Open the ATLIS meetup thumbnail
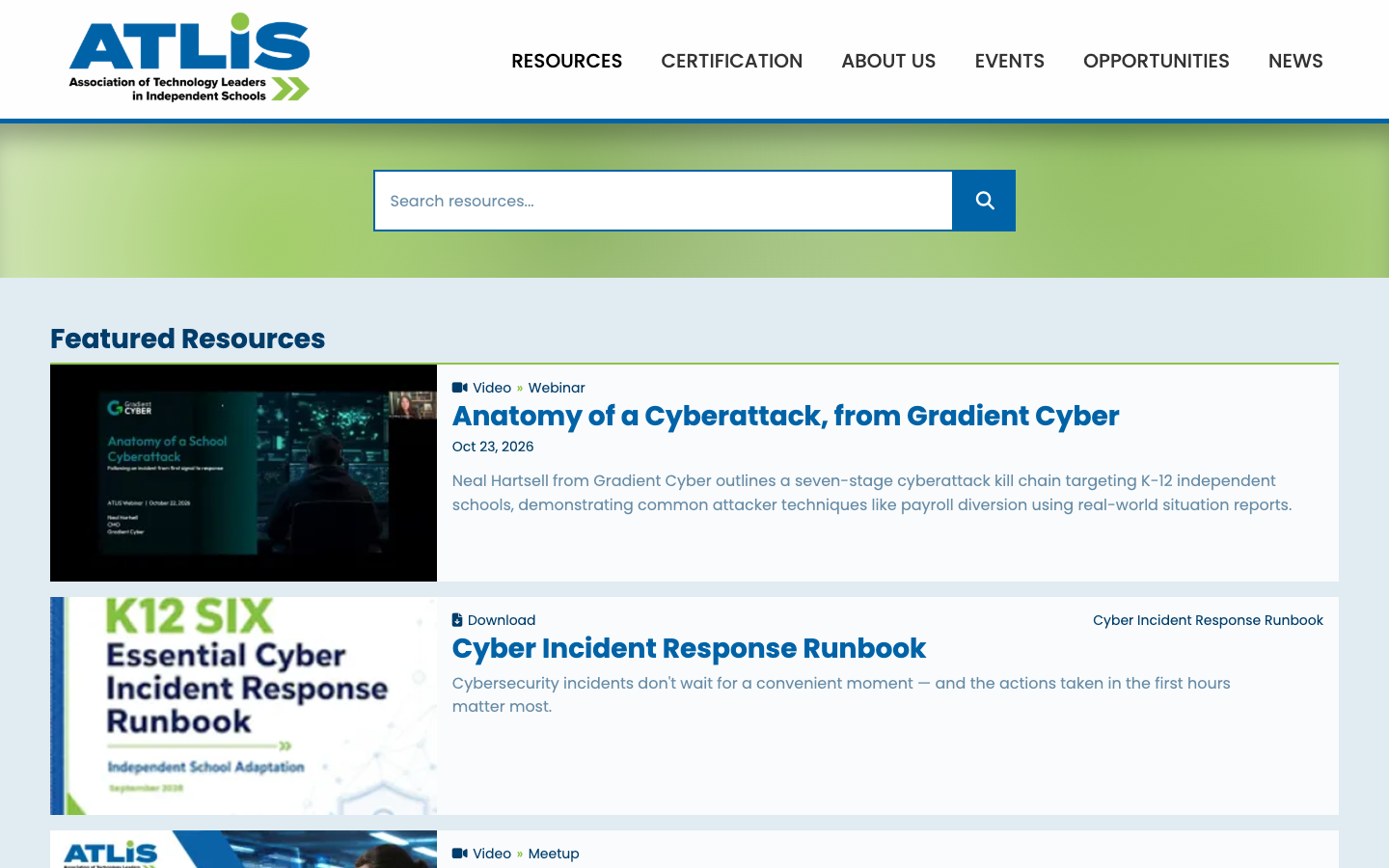This screenshot has width=1389, height=868. [x=243, y=849]
